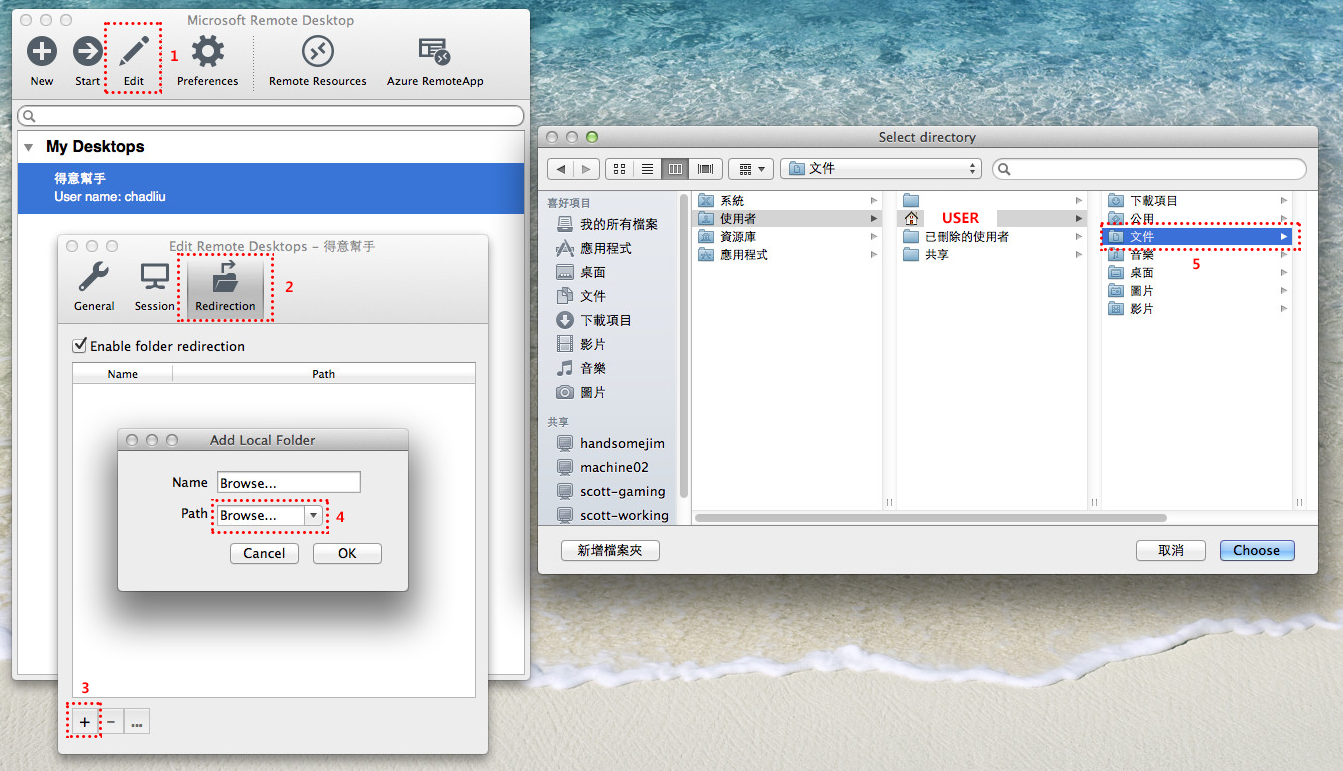Select 使用者 folder in first column
1343x771 pixels.
(x=788, y=218)
